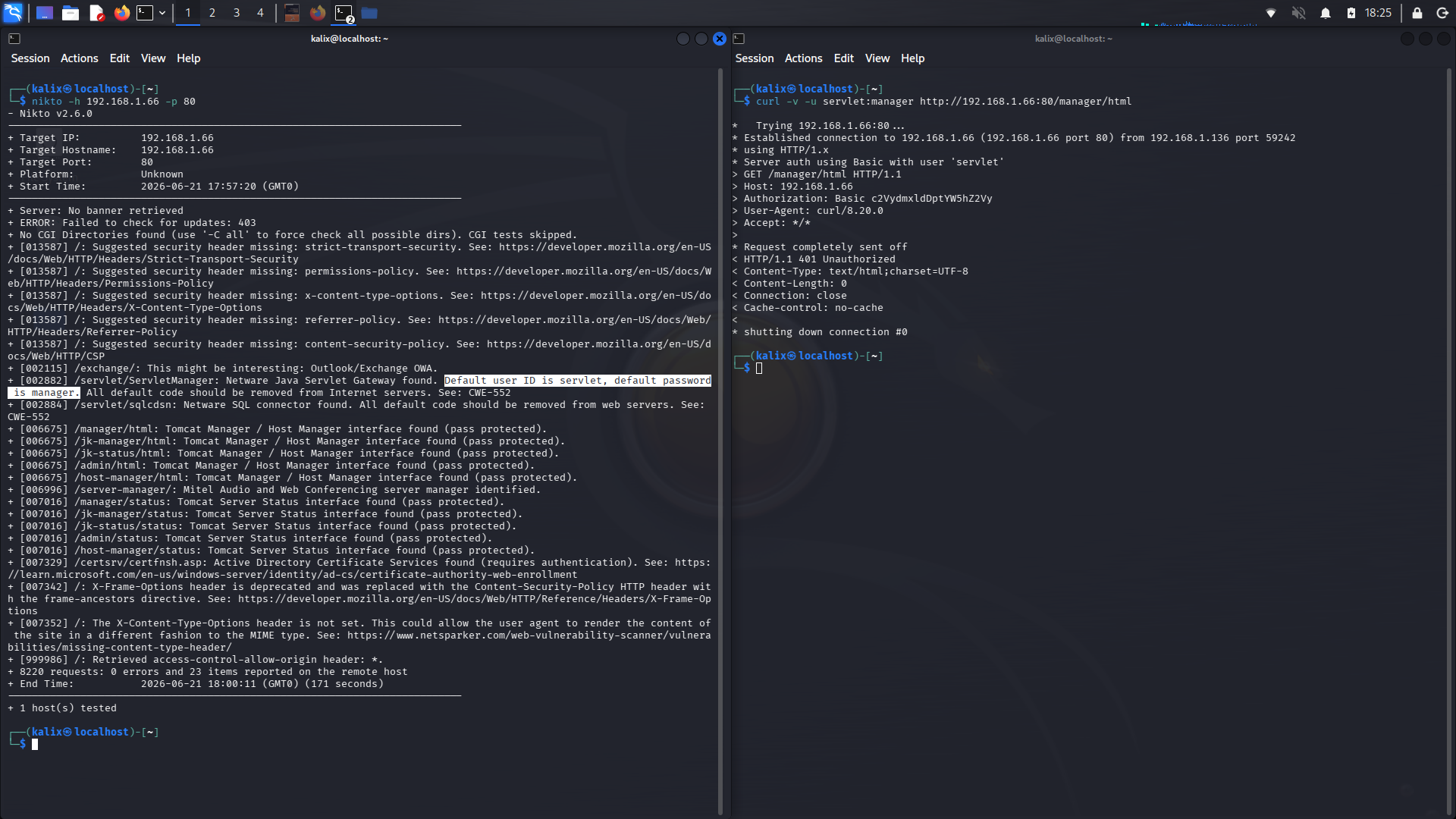Open the network status tray icon

pos(1271,13)
